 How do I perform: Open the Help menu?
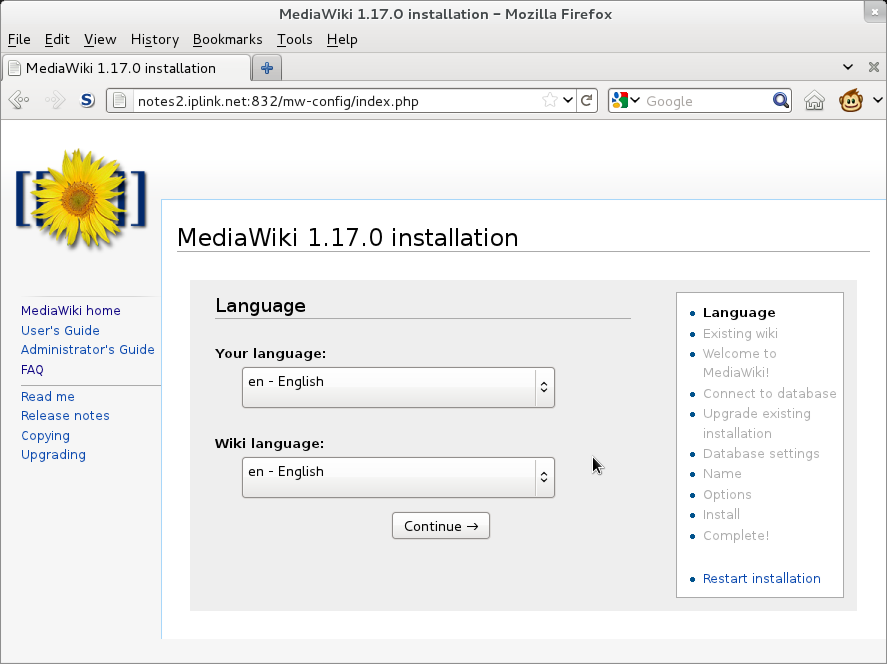pos(342,40)
